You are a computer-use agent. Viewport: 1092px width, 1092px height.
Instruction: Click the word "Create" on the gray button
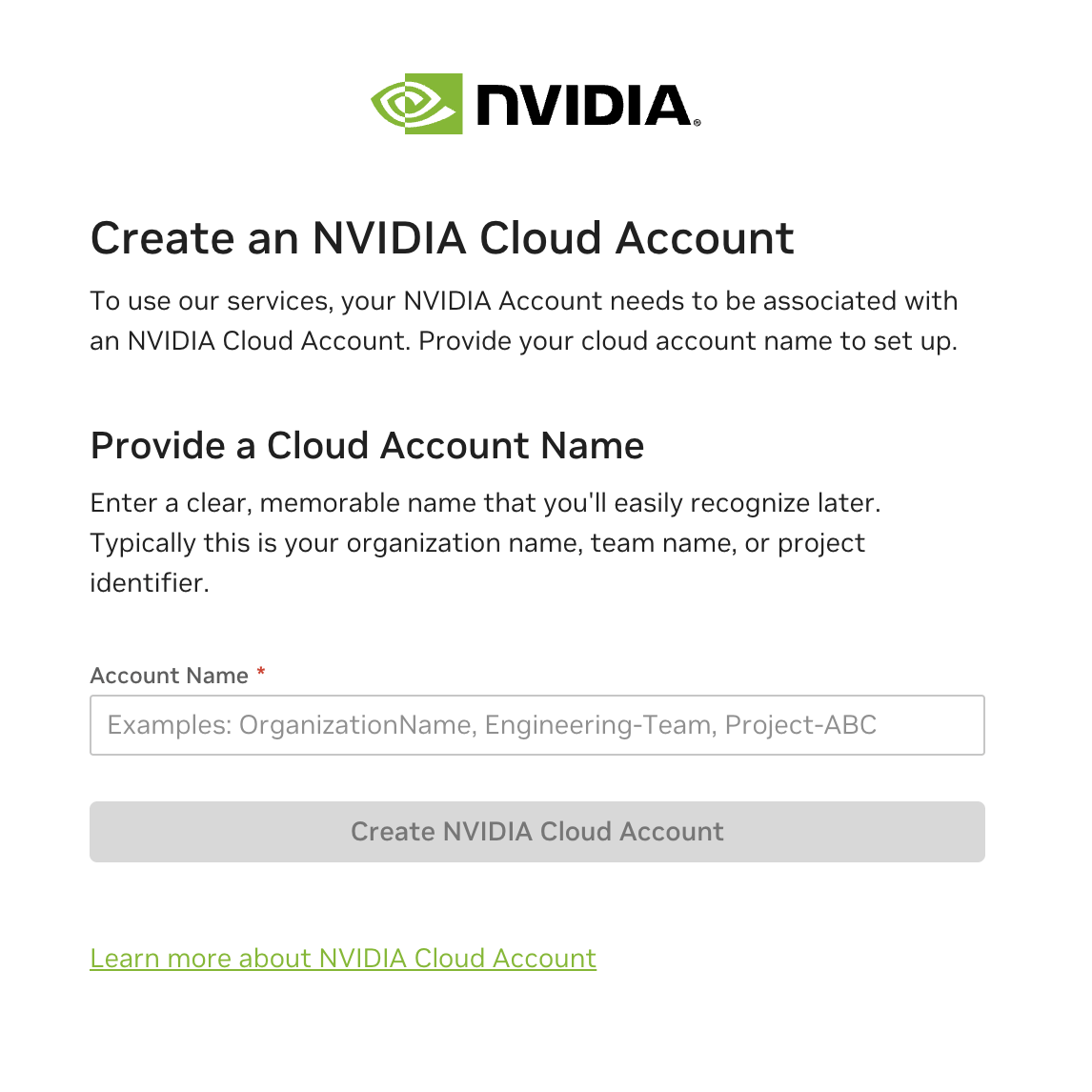393,832
